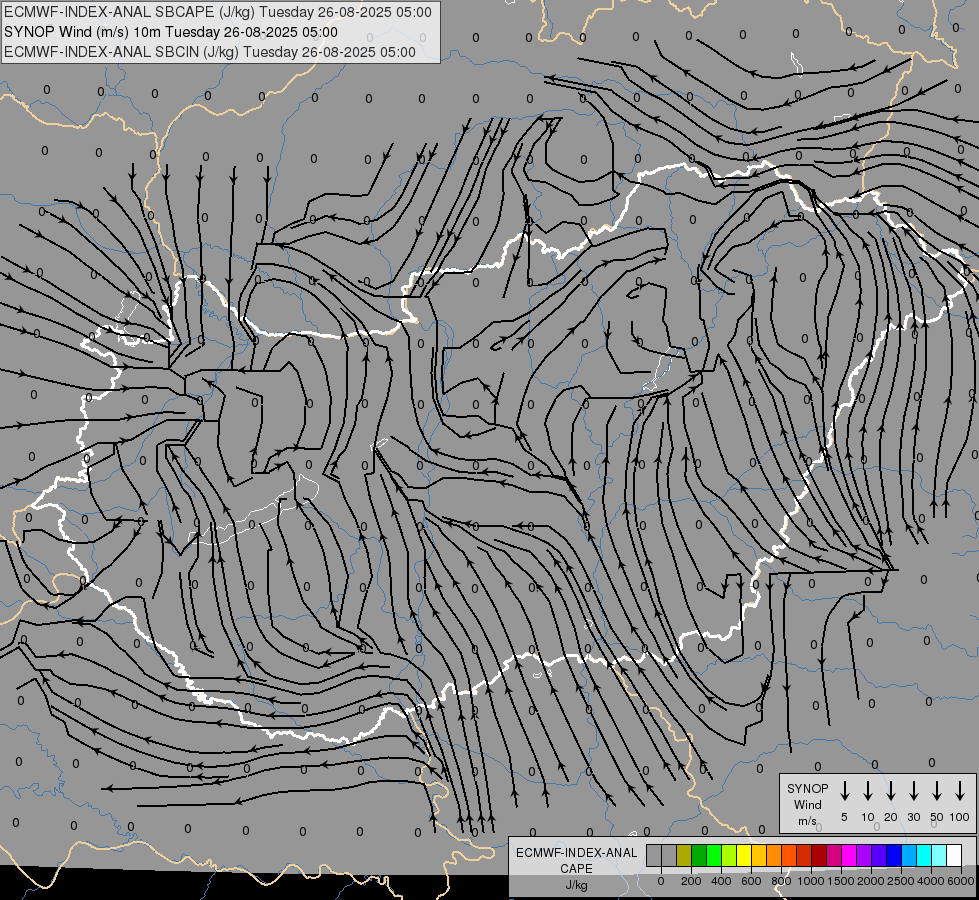Click the 1500 tick label on CAPE scale
This screenshot has width=979, height=900.
pyautogui.click(x=841, y=881)
